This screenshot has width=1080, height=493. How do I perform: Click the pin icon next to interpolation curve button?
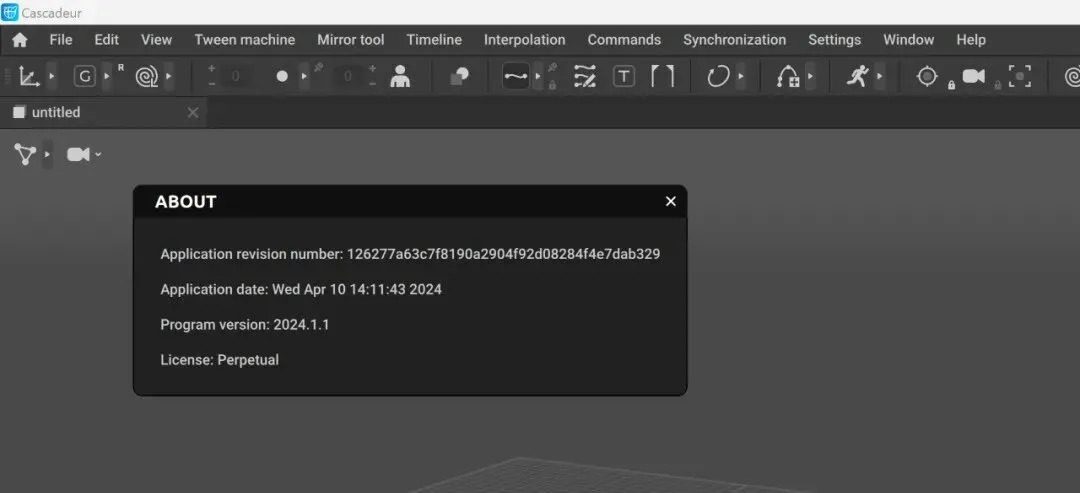552,68
